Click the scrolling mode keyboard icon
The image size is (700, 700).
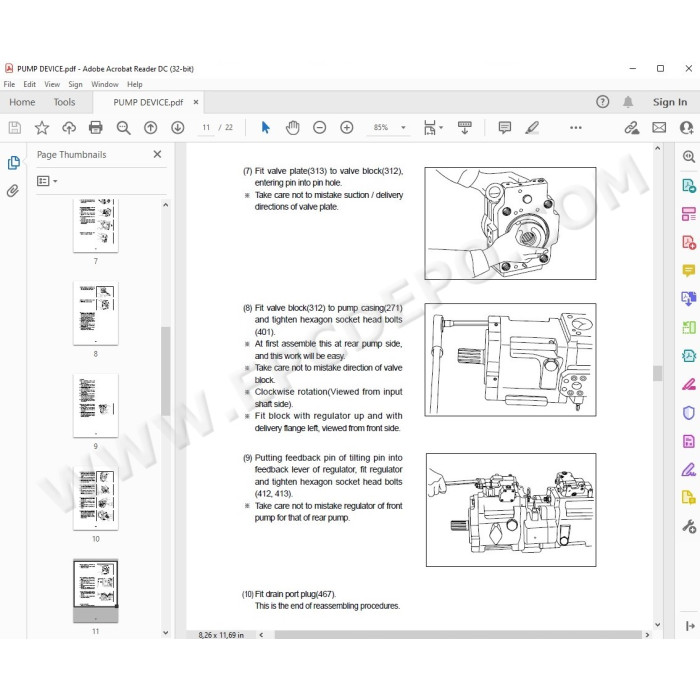pos(465,128)
